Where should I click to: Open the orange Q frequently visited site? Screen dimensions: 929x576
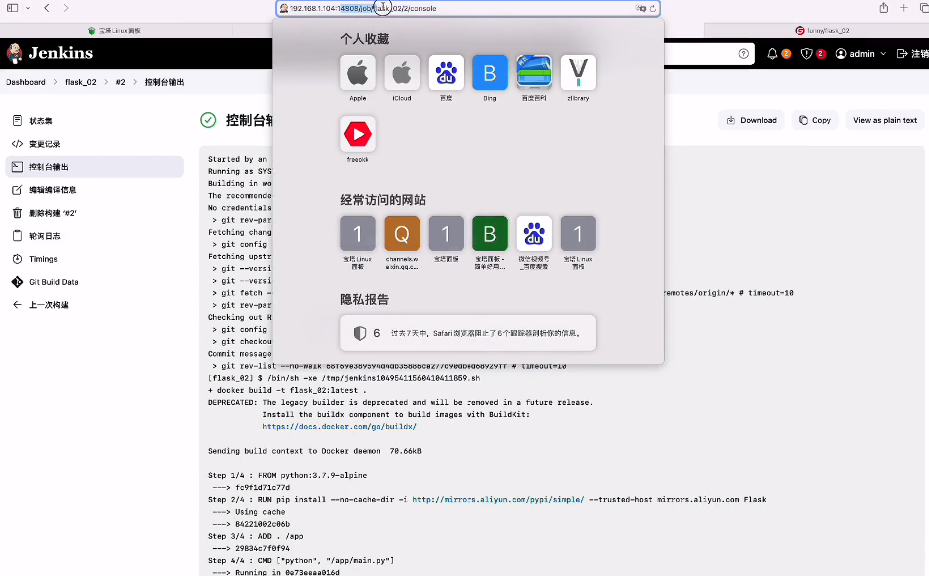[x=402, y=233]
